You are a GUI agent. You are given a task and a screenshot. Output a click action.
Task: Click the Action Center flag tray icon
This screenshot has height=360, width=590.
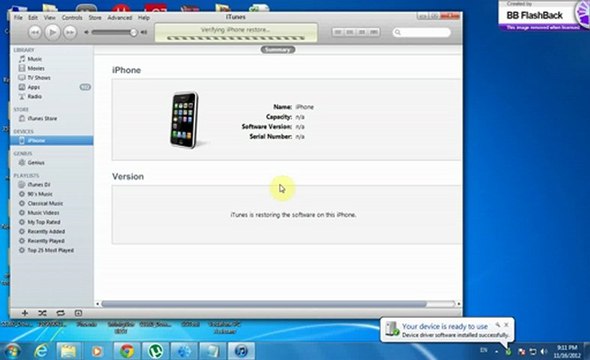point(522,351)
